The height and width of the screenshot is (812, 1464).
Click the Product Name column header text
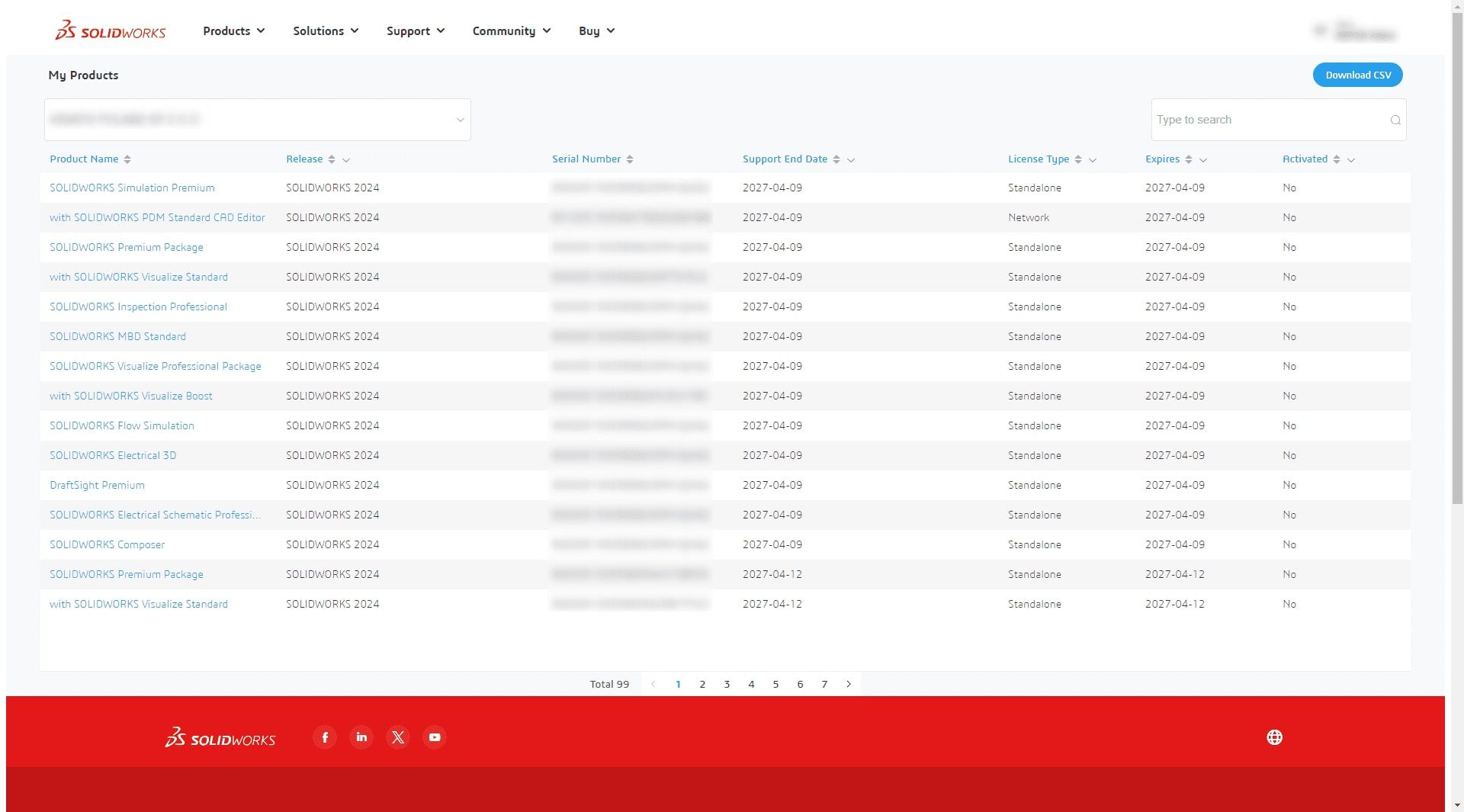tap(84, 159)
